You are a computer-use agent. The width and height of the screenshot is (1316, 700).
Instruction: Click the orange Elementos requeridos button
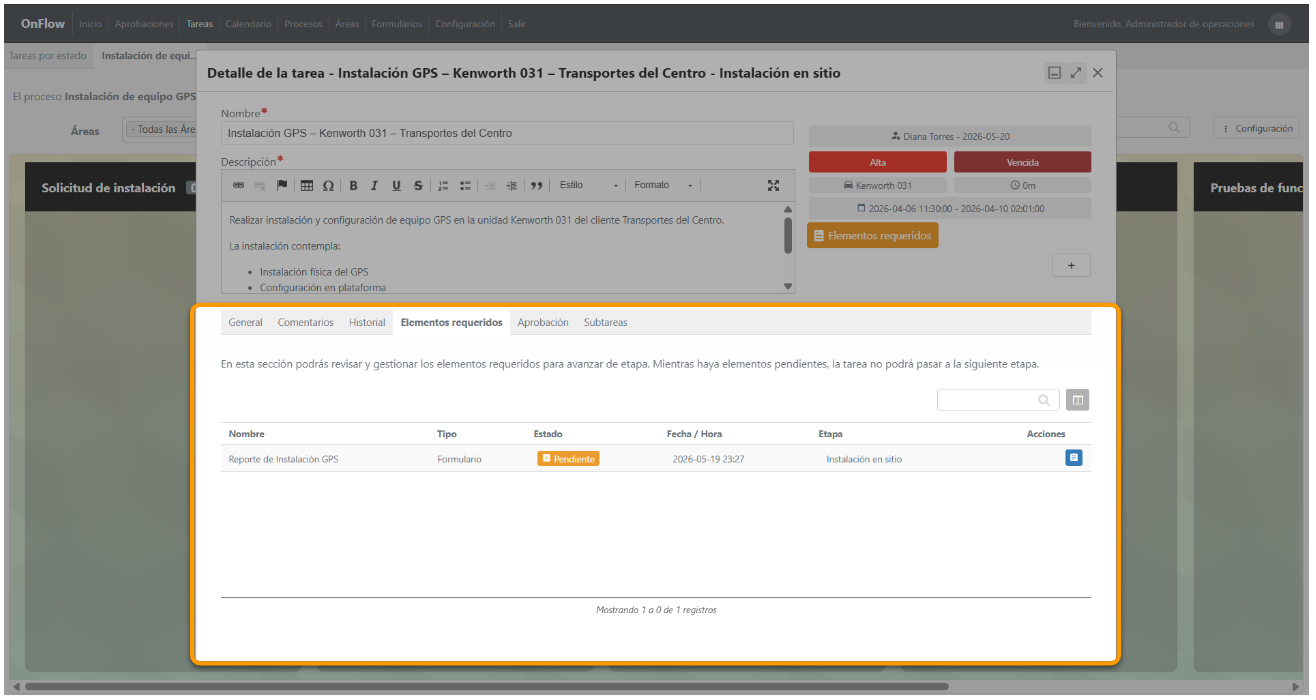point(873,236)
